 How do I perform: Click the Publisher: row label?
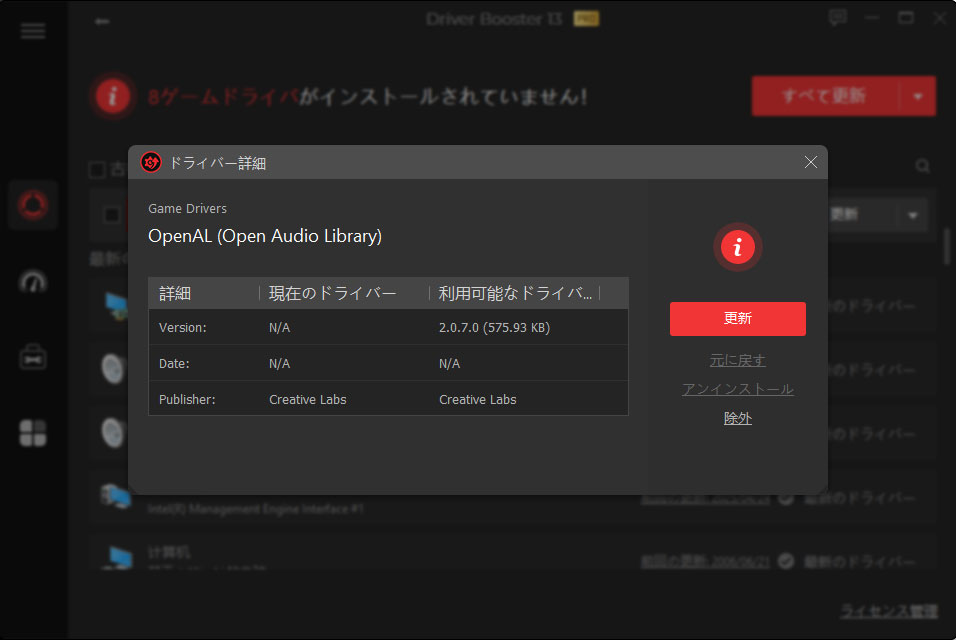click(187, 399)
